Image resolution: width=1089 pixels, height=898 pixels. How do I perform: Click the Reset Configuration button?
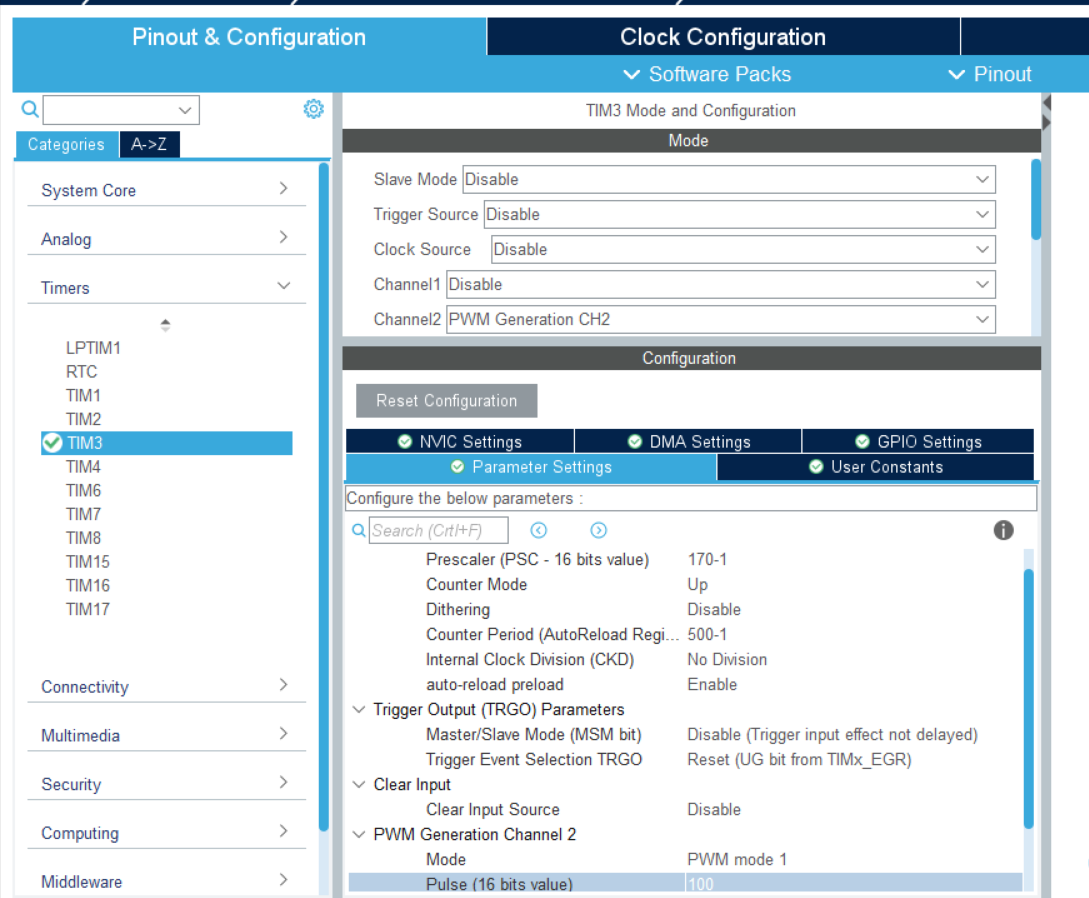point(447,401)
